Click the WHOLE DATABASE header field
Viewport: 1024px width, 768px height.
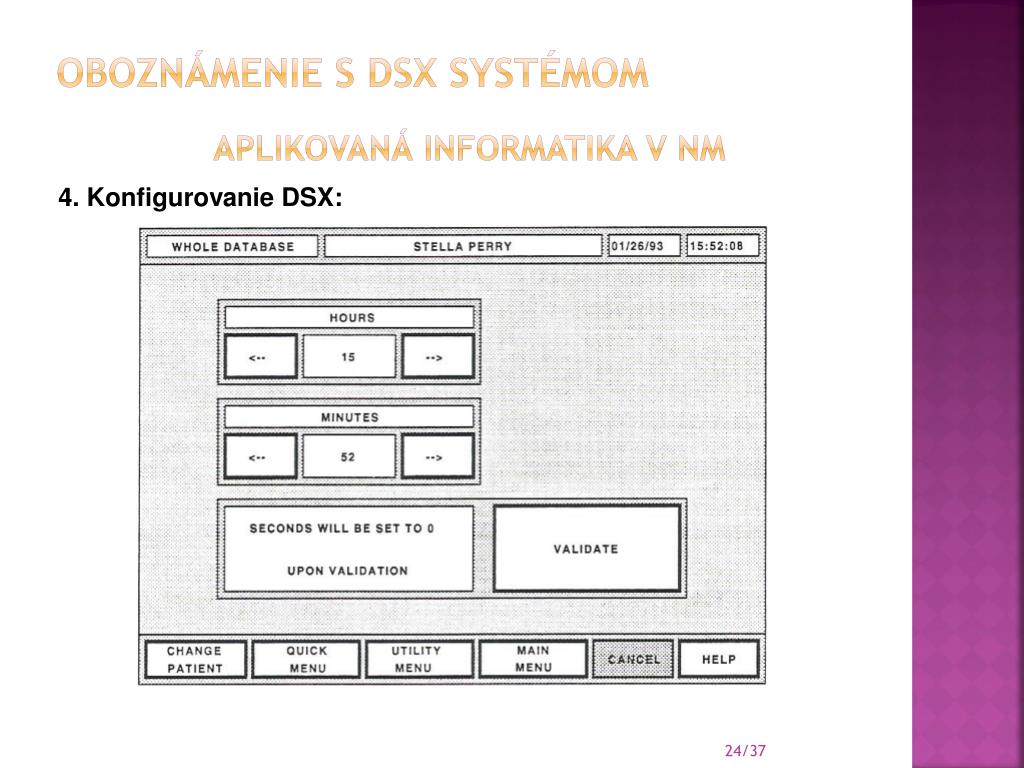click(x=232, y=247)
